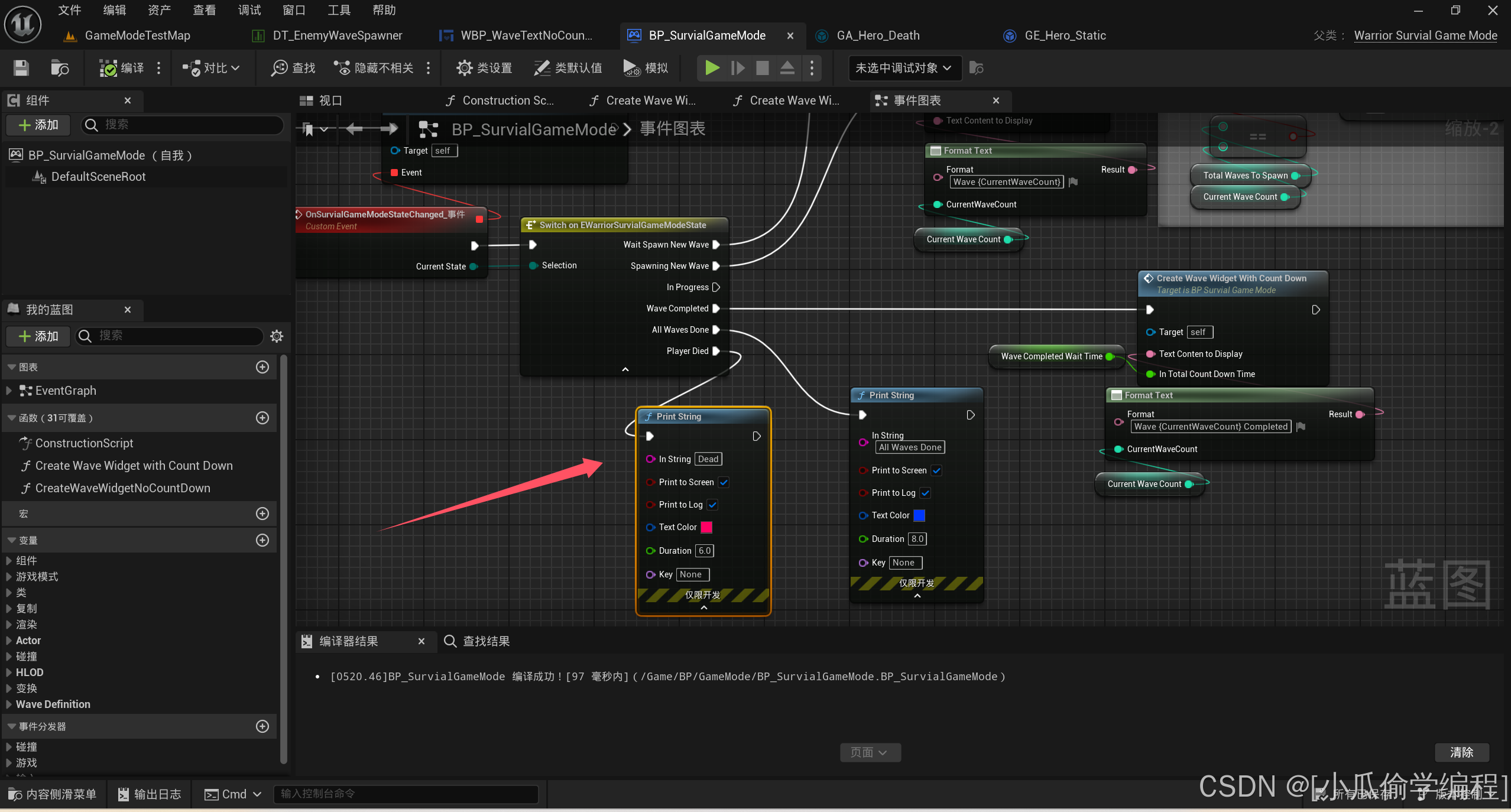Click the Compile button icon
Viewport: 1511px width, 812px height.
coord(108,68)
